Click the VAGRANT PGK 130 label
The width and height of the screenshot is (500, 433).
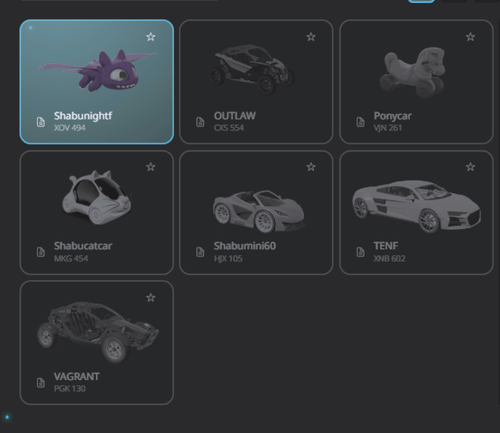click(77, 382)
